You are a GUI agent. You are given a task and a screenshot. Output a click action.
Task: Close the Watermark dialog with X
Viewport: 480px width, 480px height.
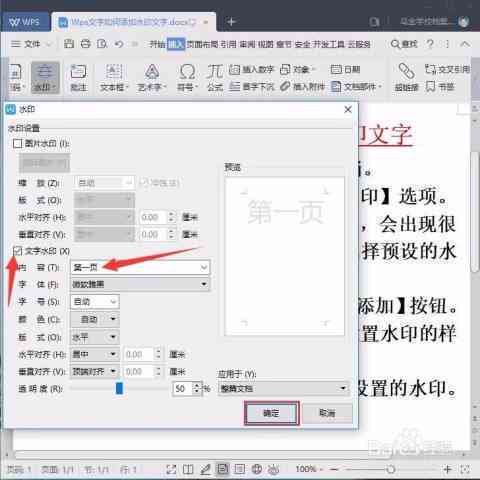[348, 109]
